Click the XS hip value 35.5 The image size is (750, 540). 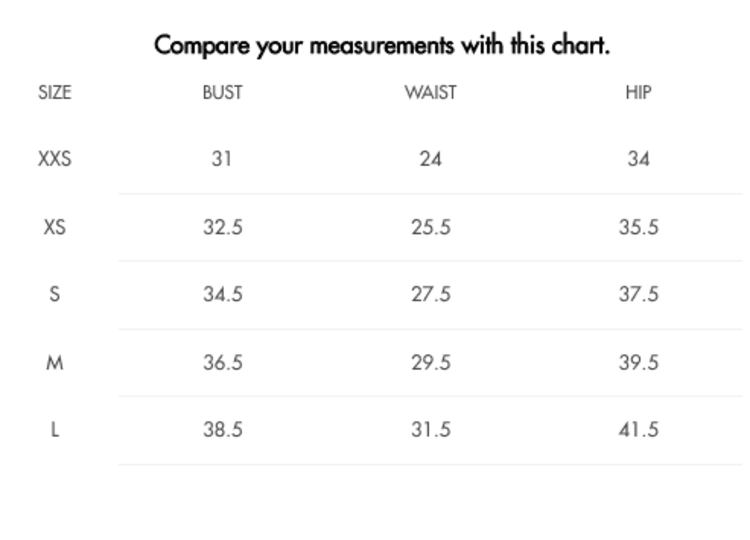coord(638,227)
